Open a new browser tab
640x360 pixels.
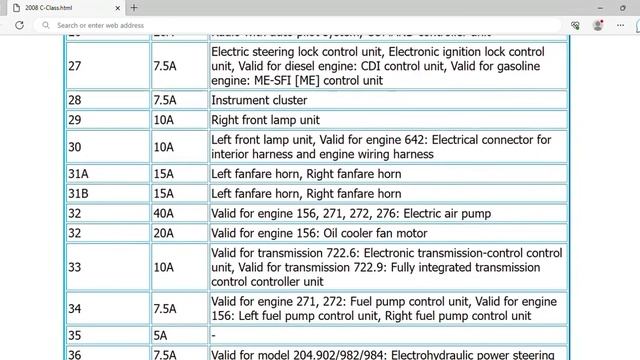pos(134,7)
